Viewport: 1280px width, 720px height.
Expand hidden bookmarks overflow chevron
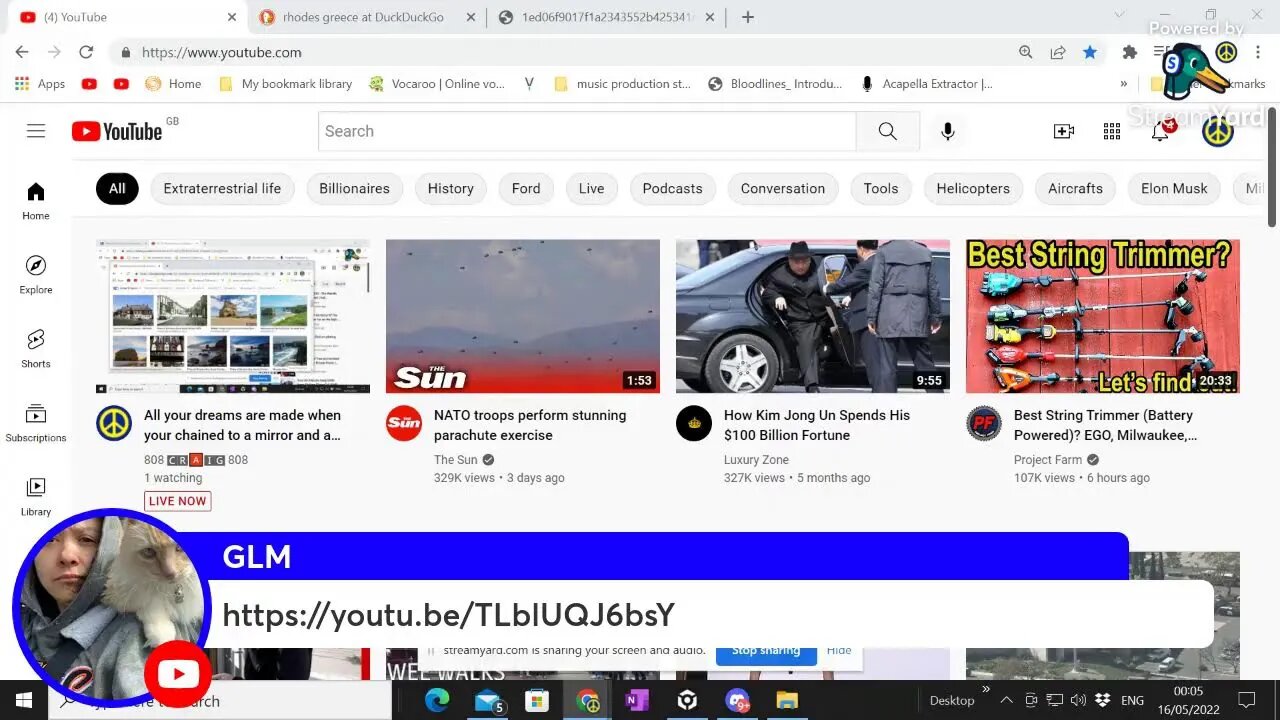(1124, 84)
